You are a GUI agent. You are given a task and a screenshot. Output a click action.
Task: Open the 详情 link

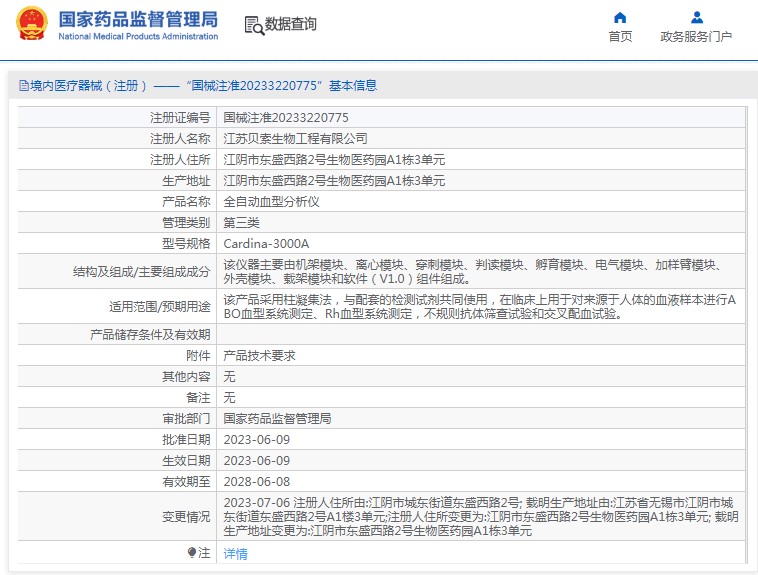[235, 553]
